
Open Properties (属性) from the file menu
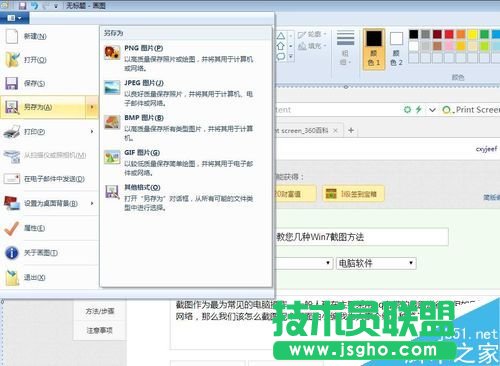tap(50, 228)
